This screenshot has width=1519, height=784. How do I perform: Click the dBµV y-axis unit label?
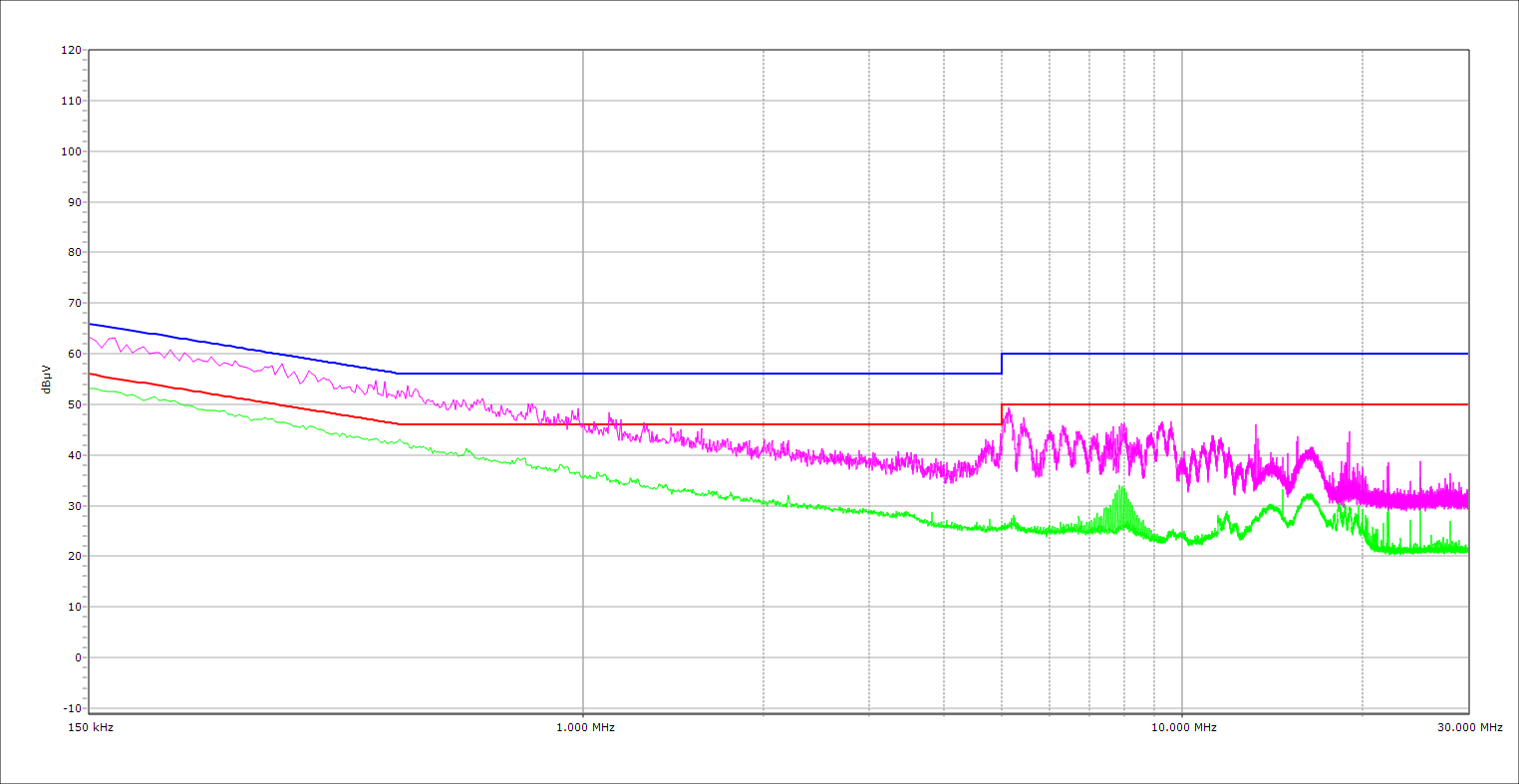pyautogui.click(x=47, y=379)
